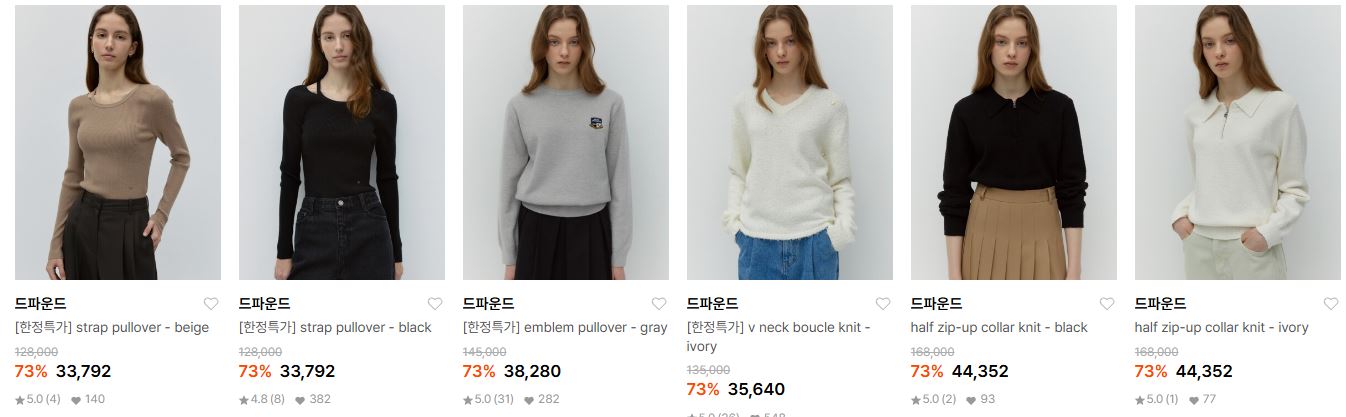Open black strap pullover product photo
Viewport: 1346px width, 417px height.
342,142
